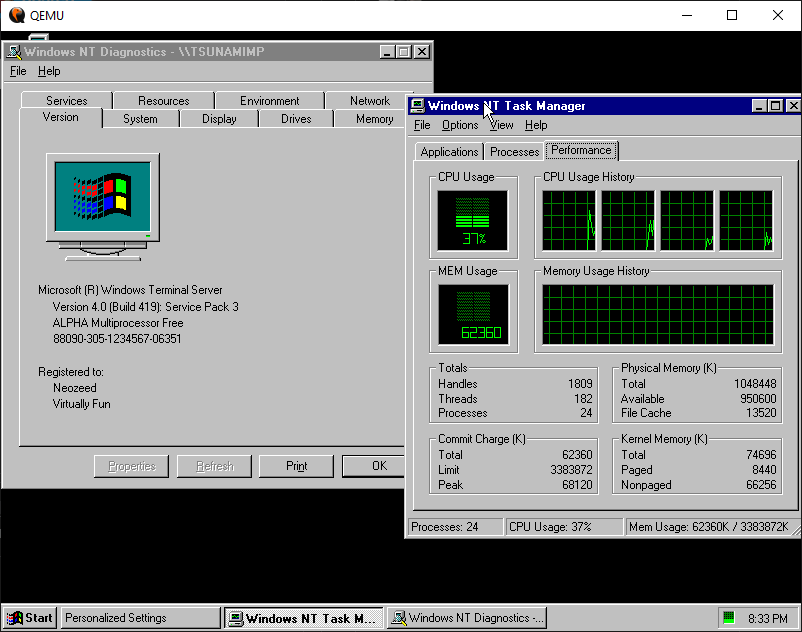Click the File Cache value 13520

[x=761, y=413]
